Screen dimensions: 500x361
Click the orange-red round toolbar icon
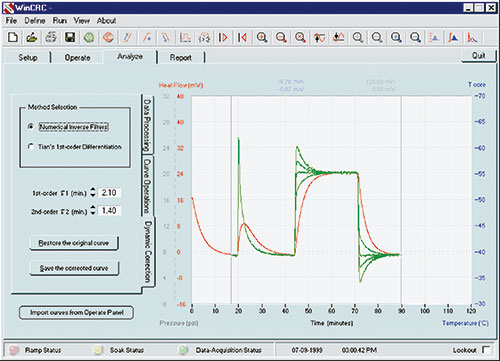(x=108, y=37)
